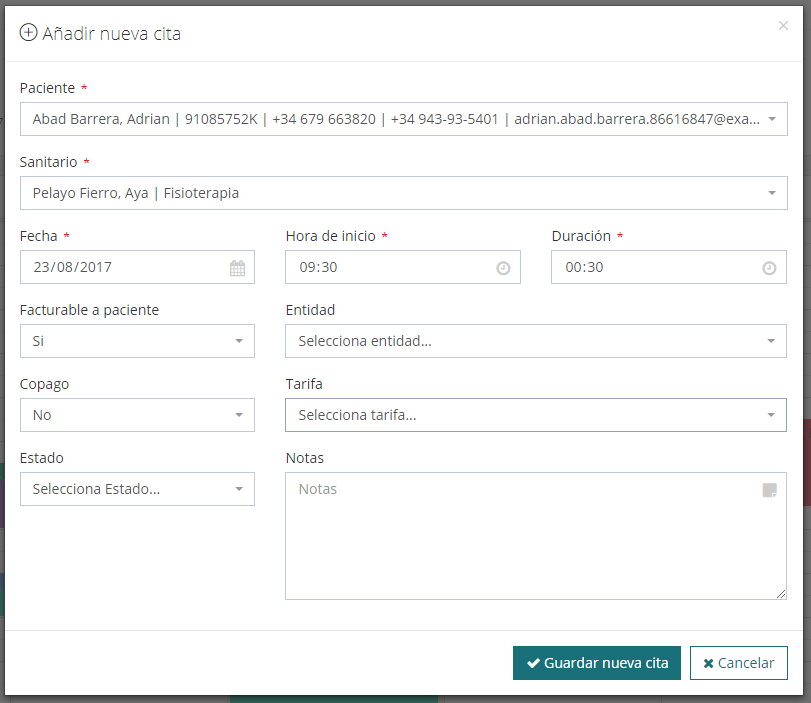Open the Estado dropdown

click(x=137, y=489)
